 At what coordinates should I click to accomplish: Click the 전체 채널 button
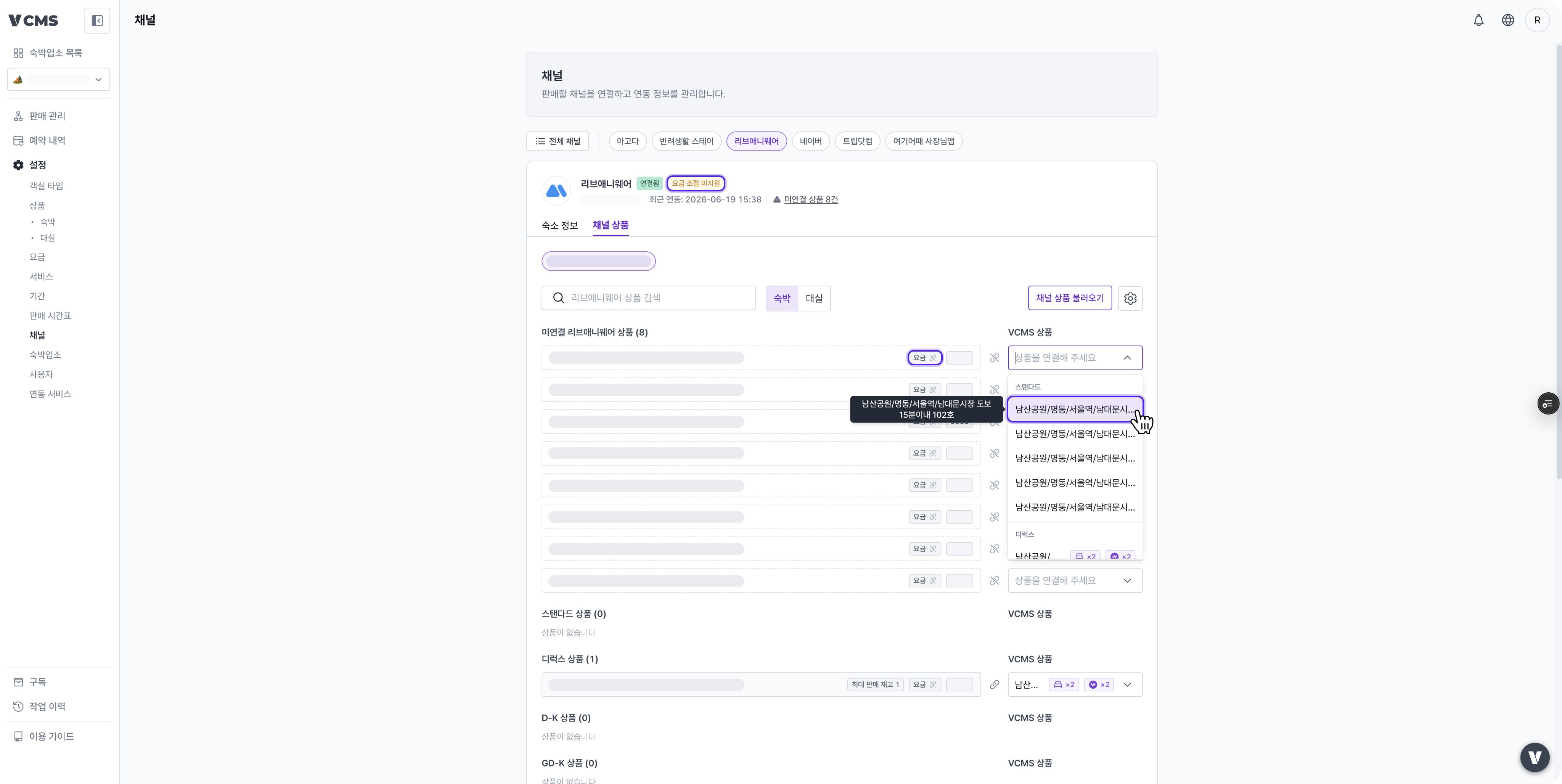557,141
